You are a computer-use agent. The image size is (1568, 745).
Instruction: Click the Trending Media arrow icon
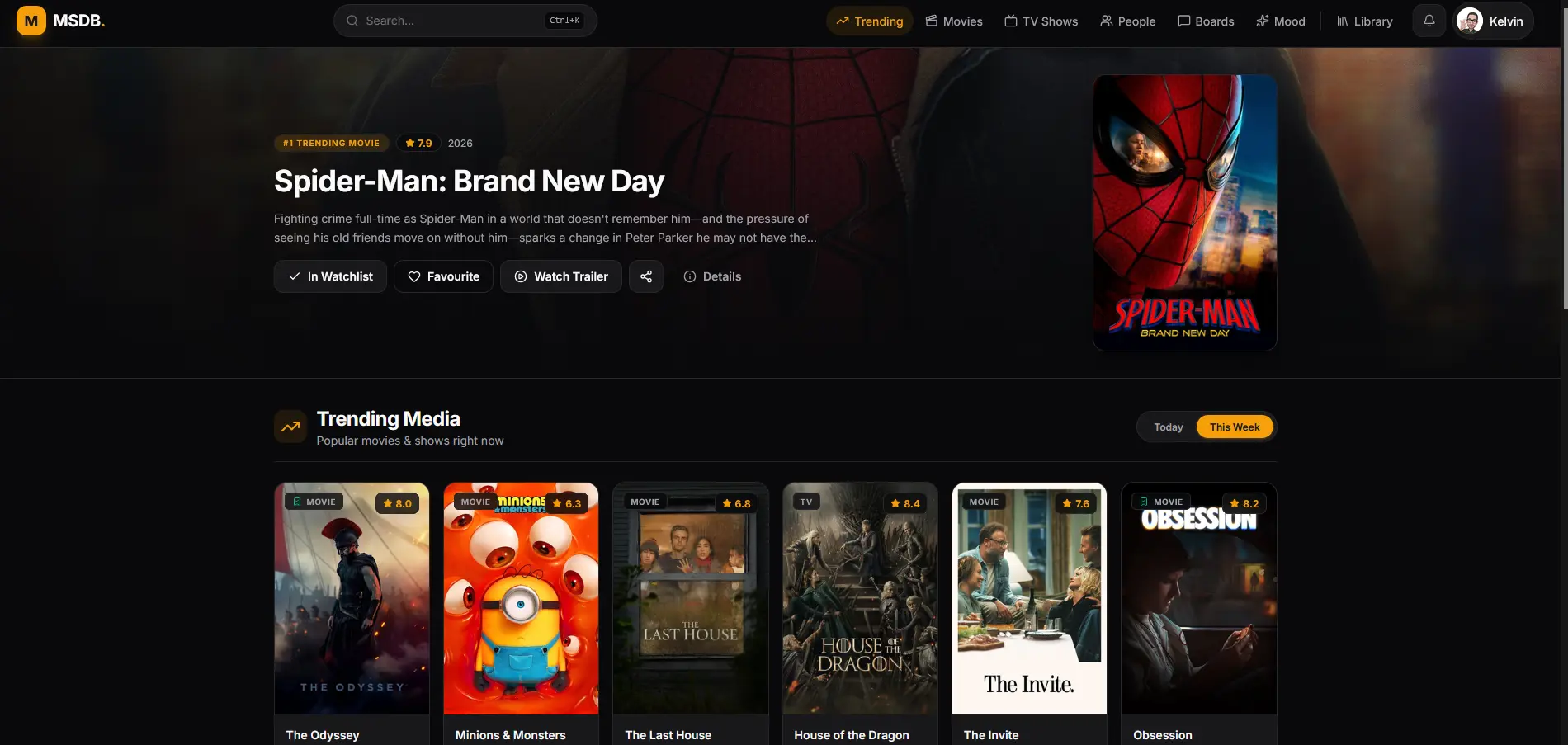(290, 427)
